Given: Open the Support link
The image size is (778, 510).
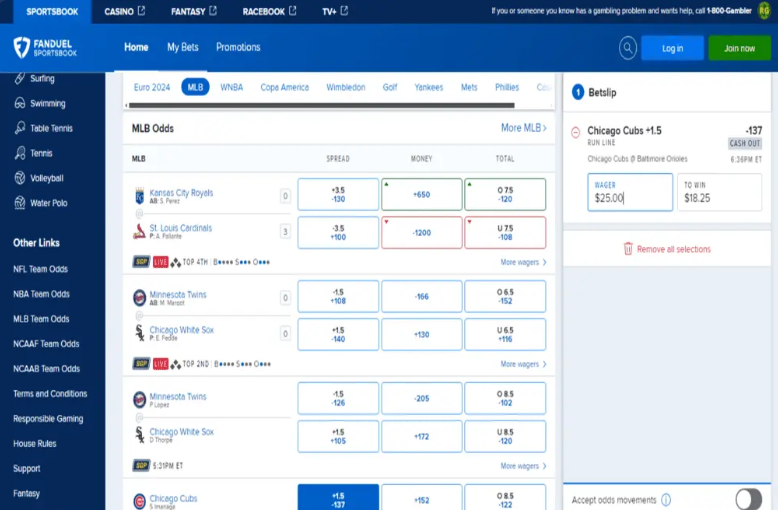Looking at the screenshot, I should [27, 468].
